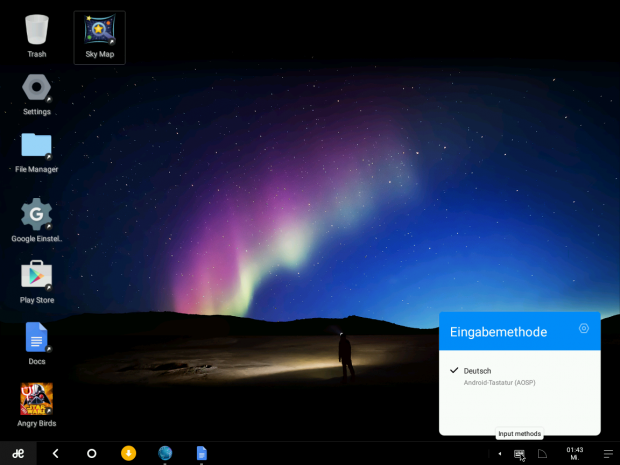Screen dimensions: 620x465
Task: Switch to Docs in the taskbar
Action: tap(201, 453)
